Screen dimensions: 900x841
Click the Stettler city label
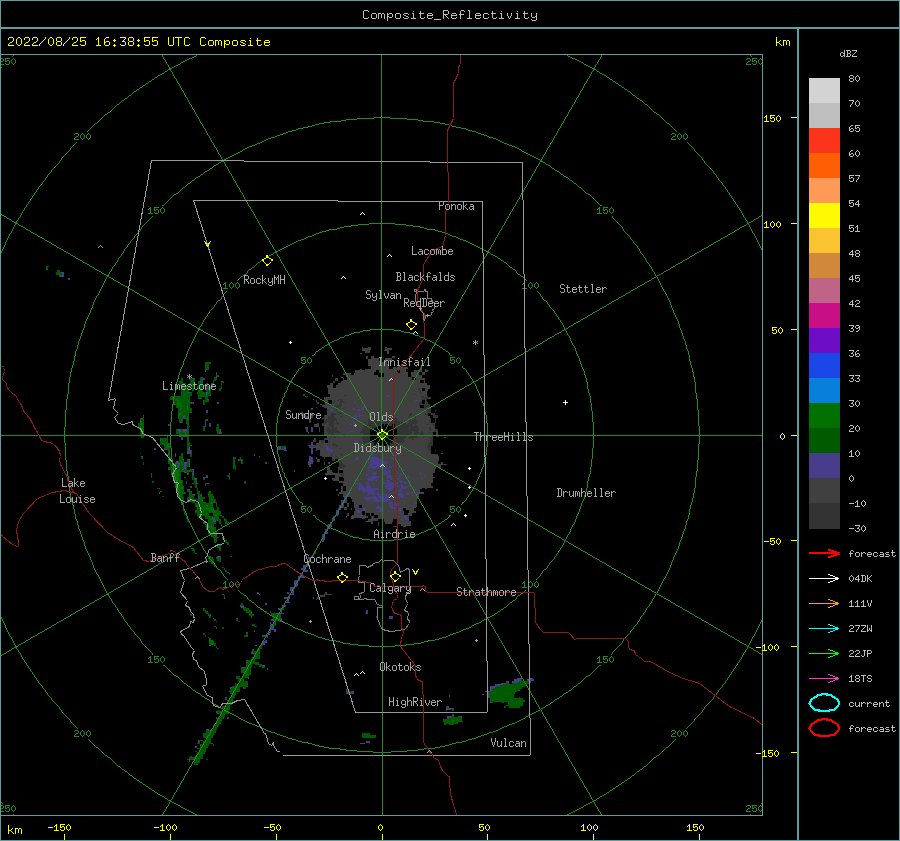click(x=583, y=289)
